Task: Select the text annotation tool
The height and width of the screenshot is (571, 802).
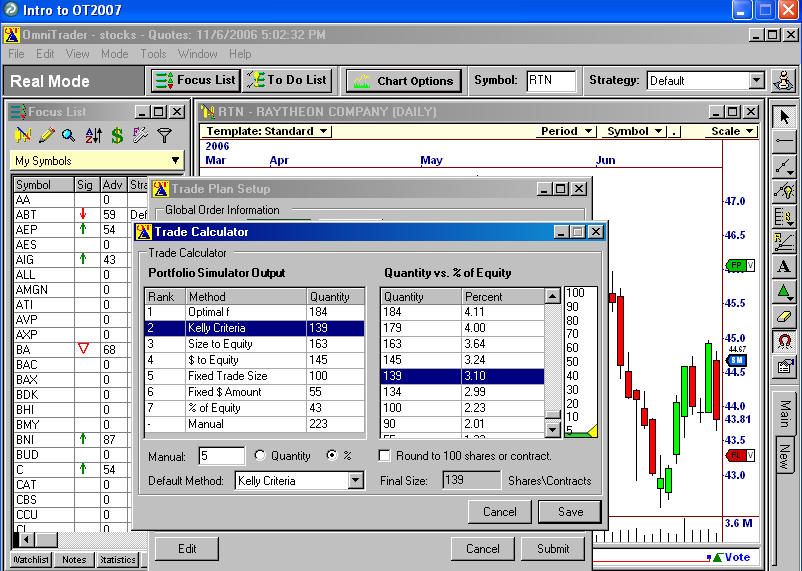Action: click(784, 266)
